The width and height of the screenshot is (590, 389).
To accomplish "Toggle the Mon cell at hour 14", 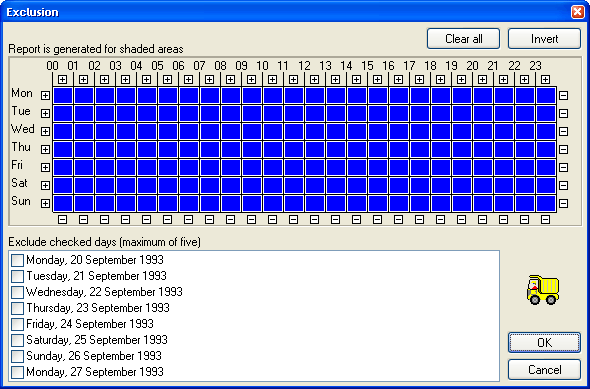I will (x=357, y=96).
